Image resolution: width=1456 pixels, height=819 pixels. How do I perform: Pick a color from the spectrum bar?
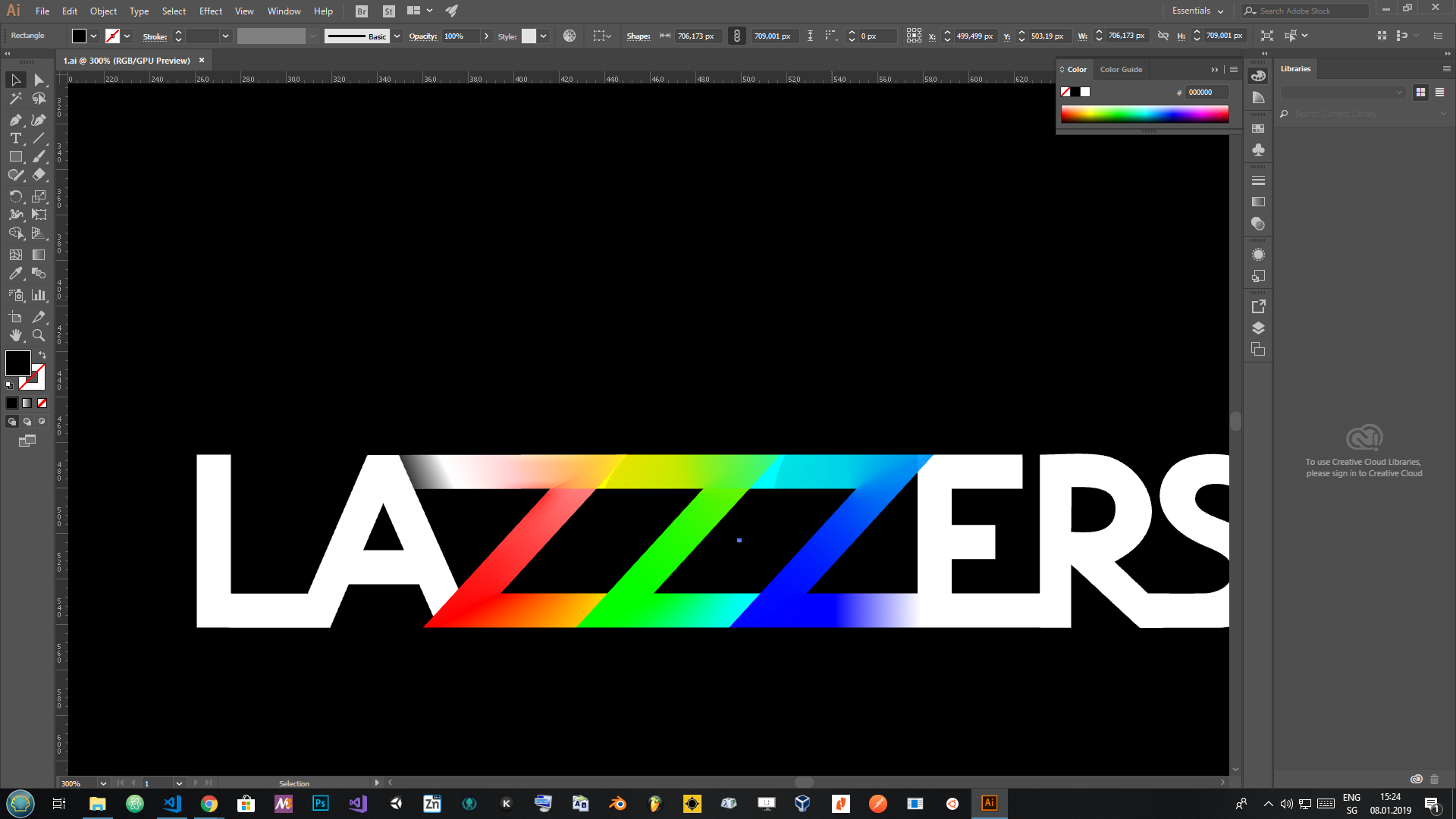tap(1144, 114)
